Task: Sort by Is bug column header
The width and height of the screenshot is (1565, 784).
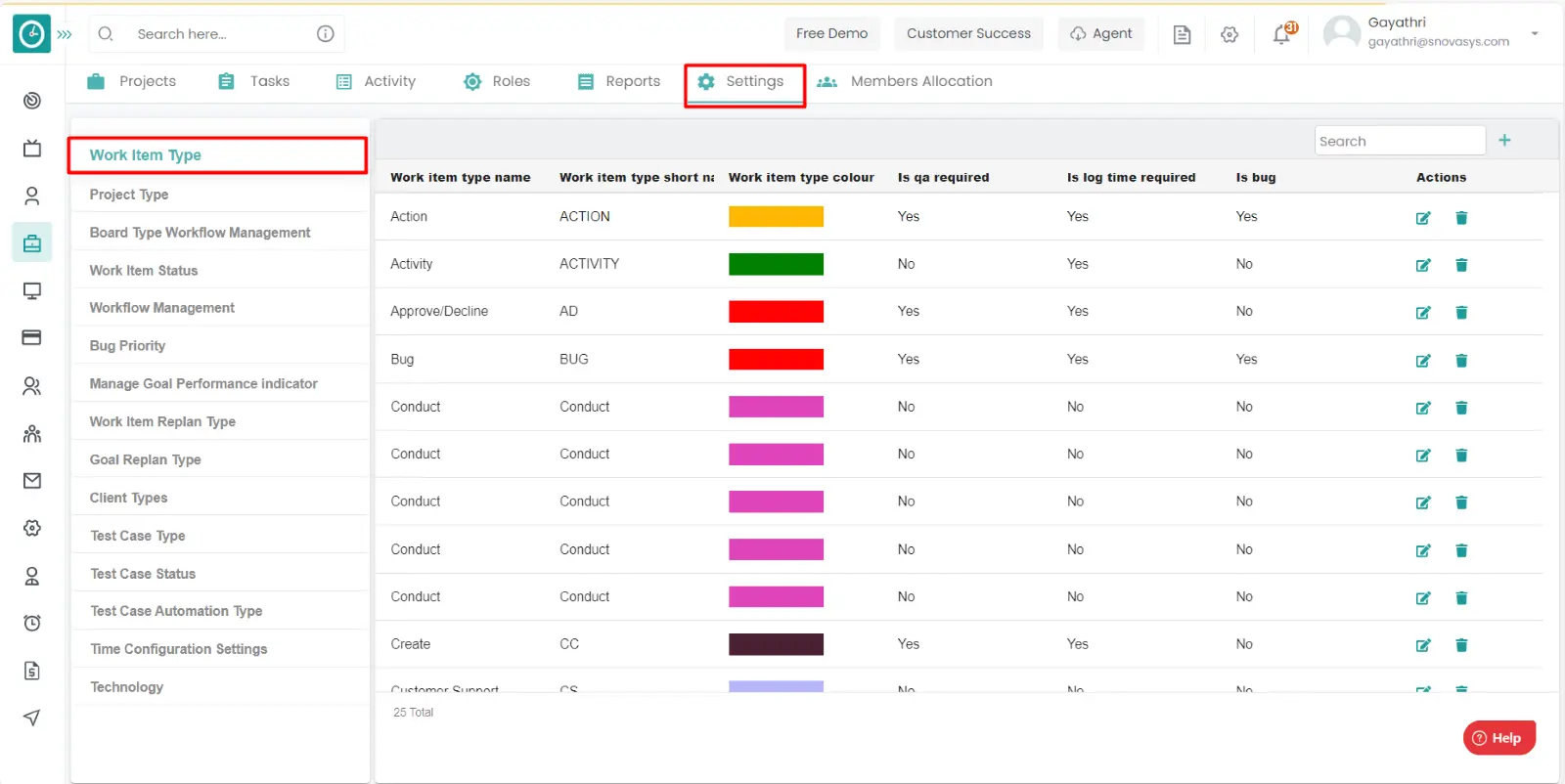Action: (1256, 178)
